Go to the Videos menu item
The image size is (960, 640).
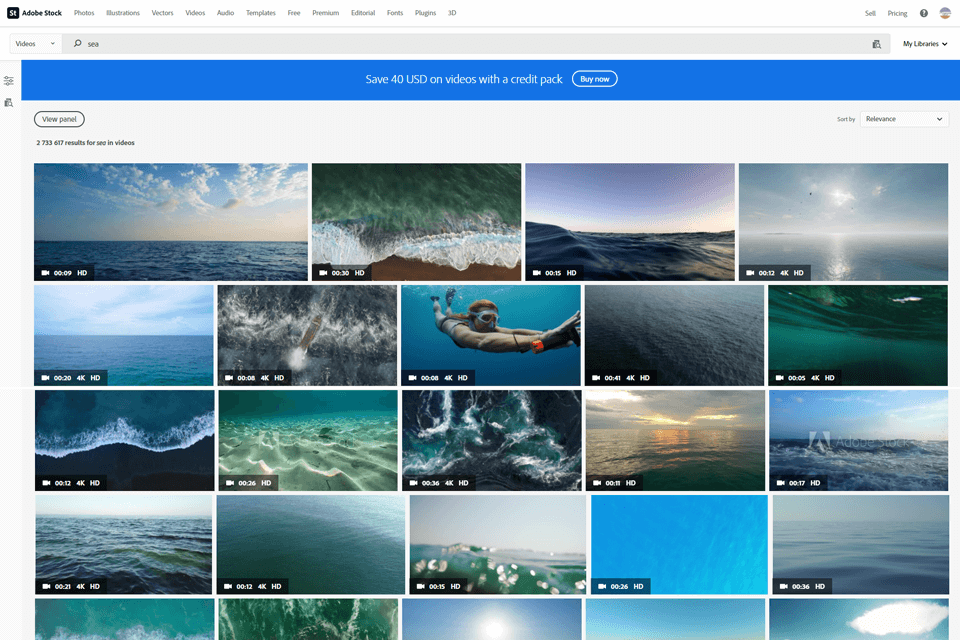pos(195,13)
